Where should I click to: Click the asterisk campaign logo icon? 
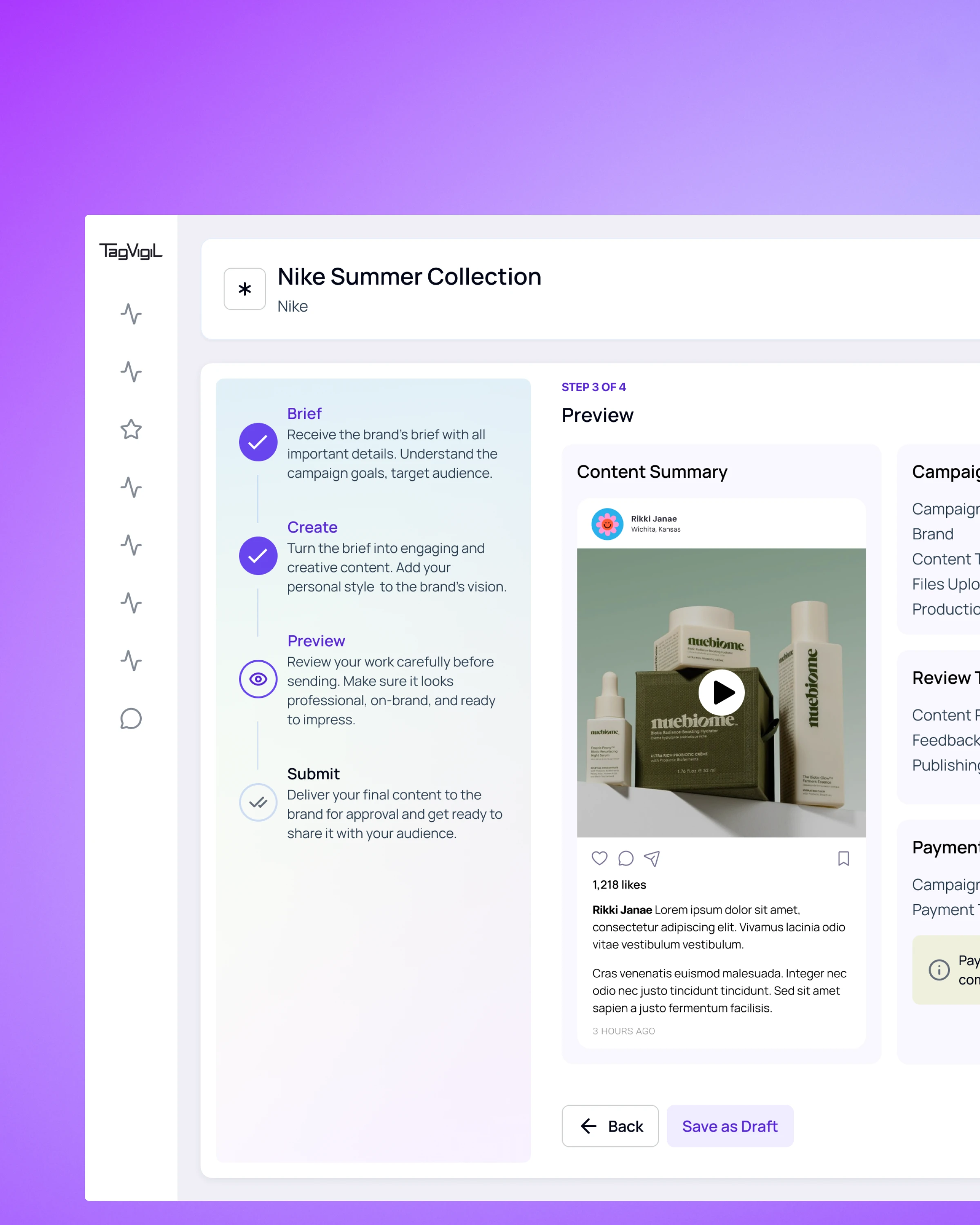pos(244,289)
